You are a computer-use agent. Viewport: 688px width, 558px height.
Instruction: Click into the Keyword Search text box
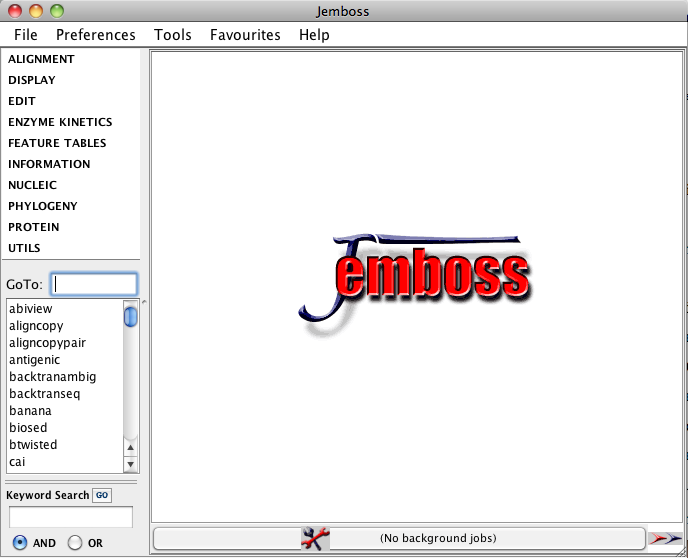(71, 517)
